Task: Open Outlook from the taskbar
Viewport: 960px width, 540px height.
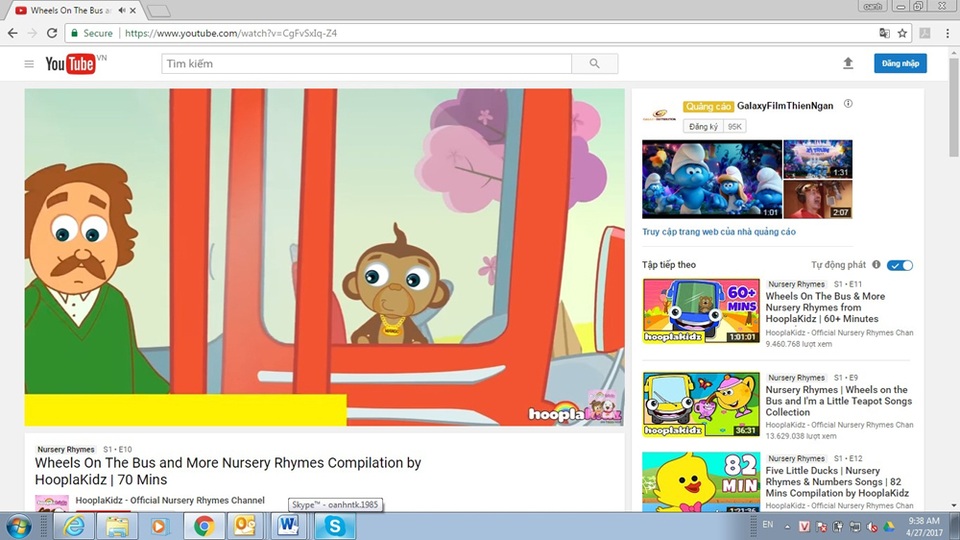Action: click(246, 526)
